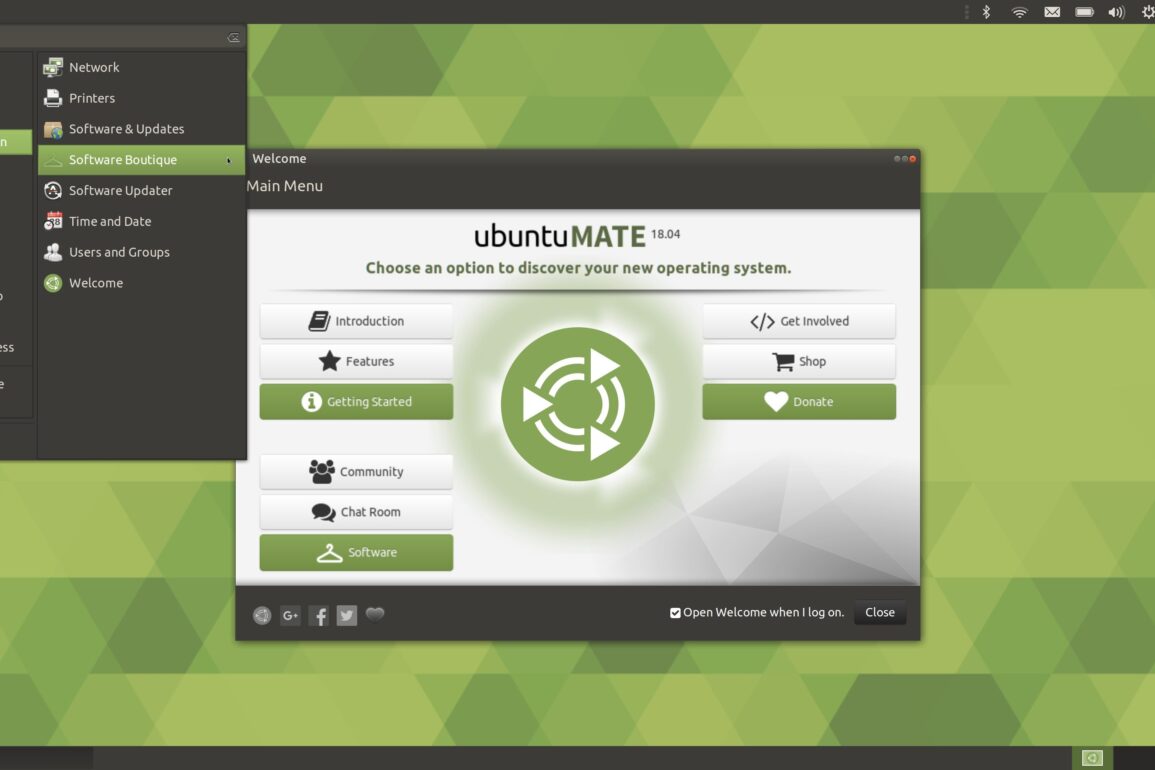This screenshot has height=770, width=1155.
Task: Click the speech bubbles icon on Chat Room
Action: (x=323, y=512)
